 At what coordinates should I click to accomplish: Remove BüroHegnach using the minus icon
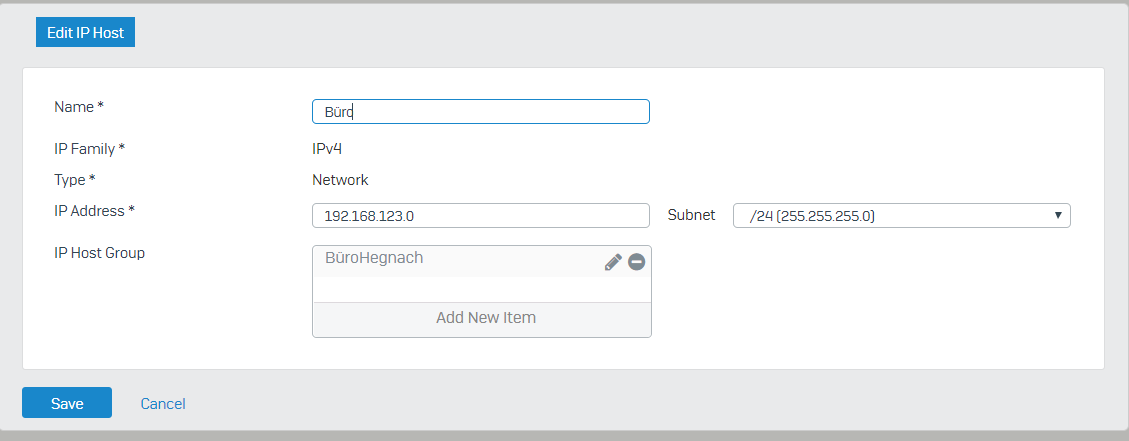point(636,262)
